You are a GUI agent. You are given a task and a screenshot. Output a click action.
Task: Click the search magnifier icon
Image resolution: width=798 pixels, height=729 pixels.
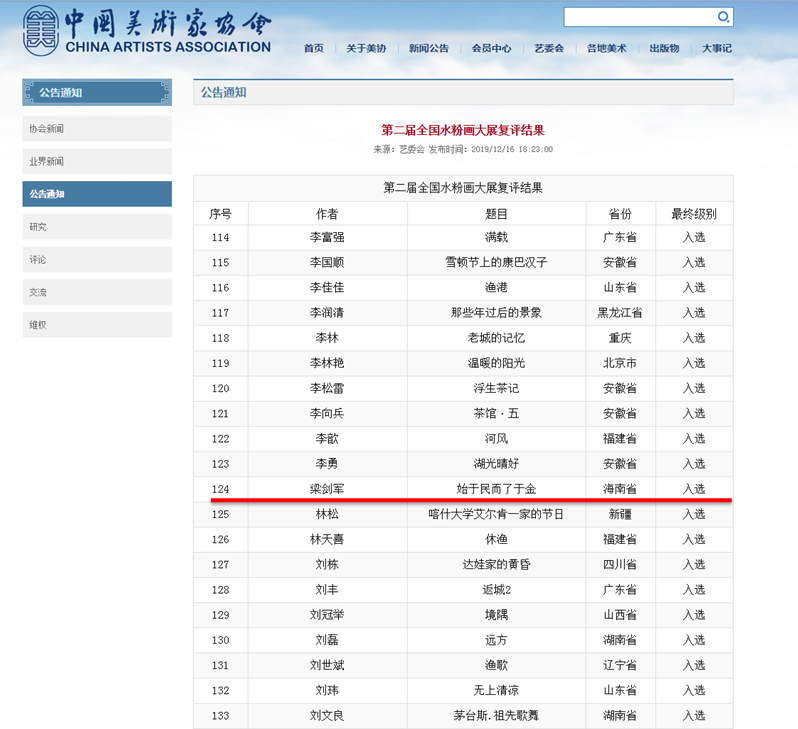coord(723,17)
